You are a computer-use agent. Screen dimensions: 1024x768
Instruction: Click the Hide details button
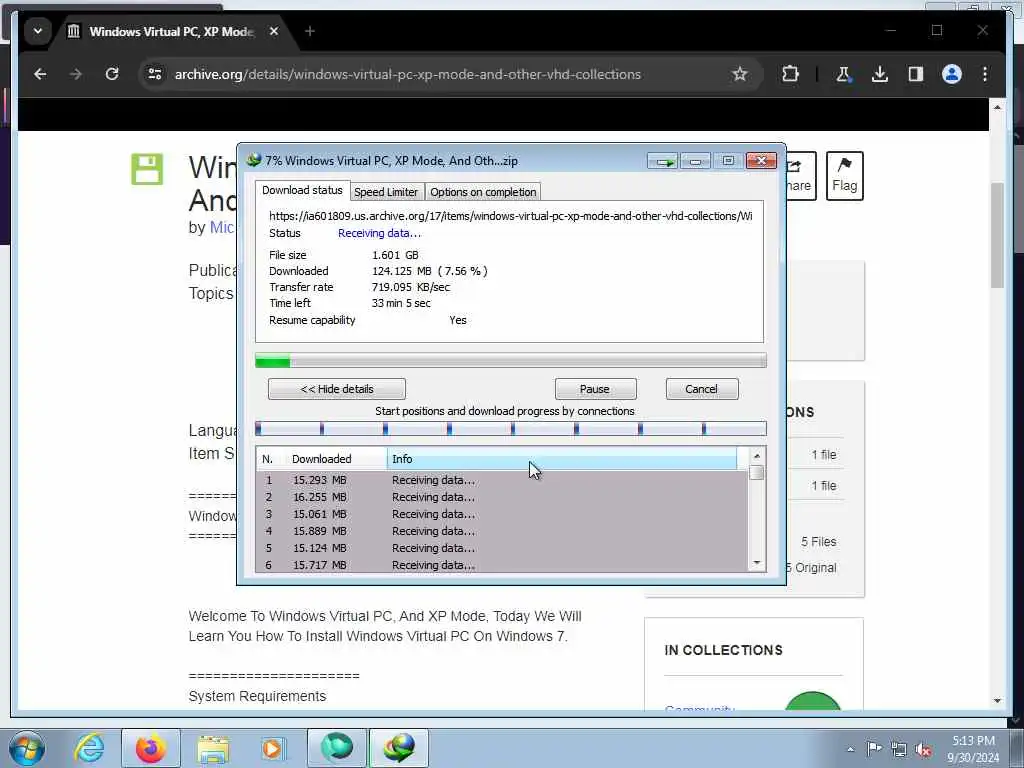[337, 389]
